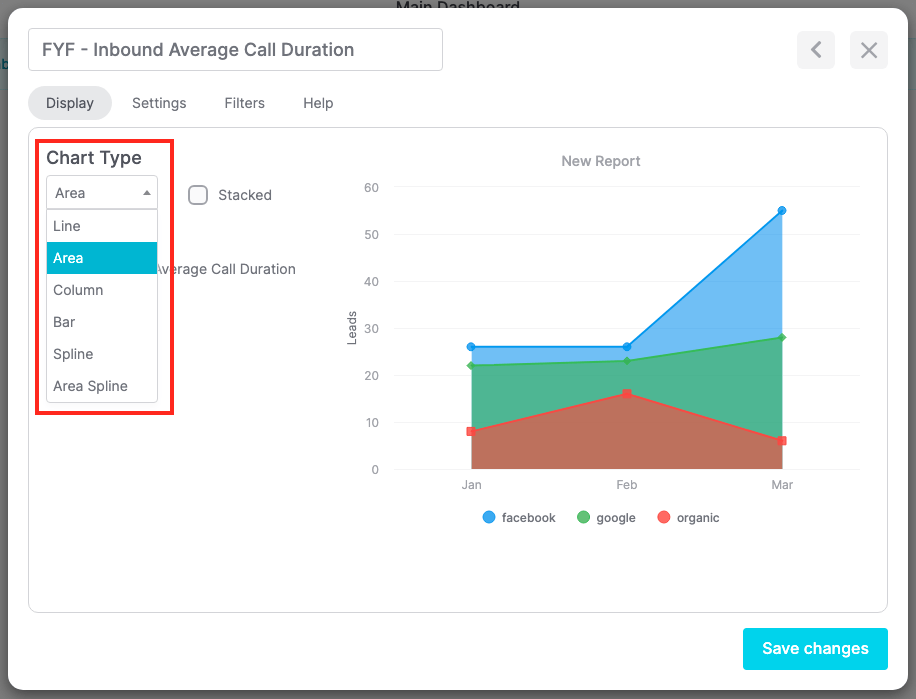Click the google legend label
Viewport: 916px width, 699px height.
(616, 518)
